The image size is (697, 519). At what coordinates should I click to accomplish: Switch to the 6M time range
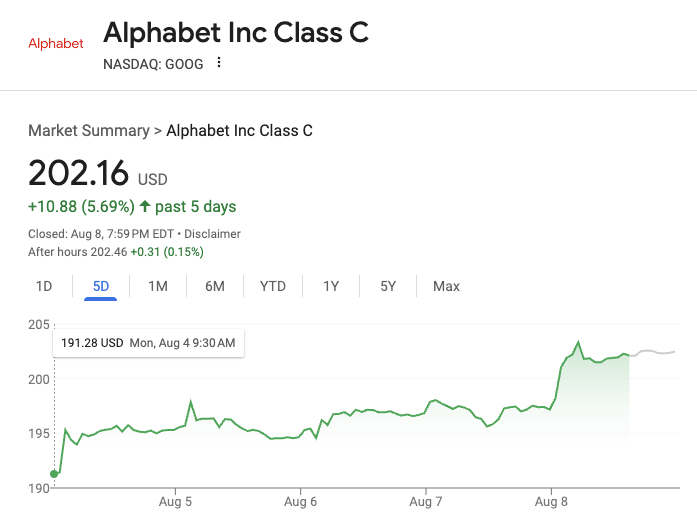pos(215,286)
